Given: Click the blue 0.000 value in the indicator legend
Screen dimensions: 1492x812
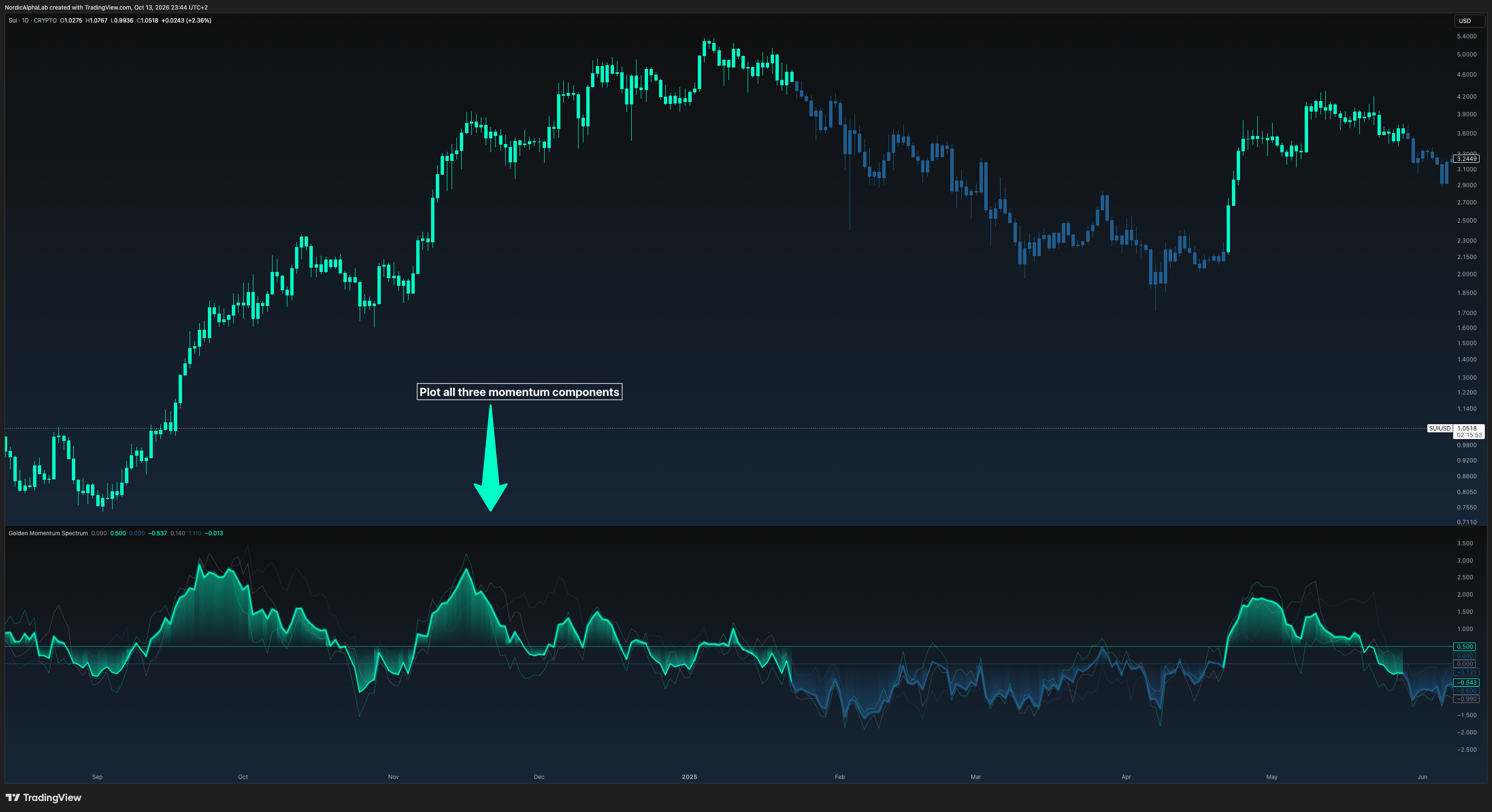Looking at the screenshot, I should pyautogui.click(x=137, y=533).
